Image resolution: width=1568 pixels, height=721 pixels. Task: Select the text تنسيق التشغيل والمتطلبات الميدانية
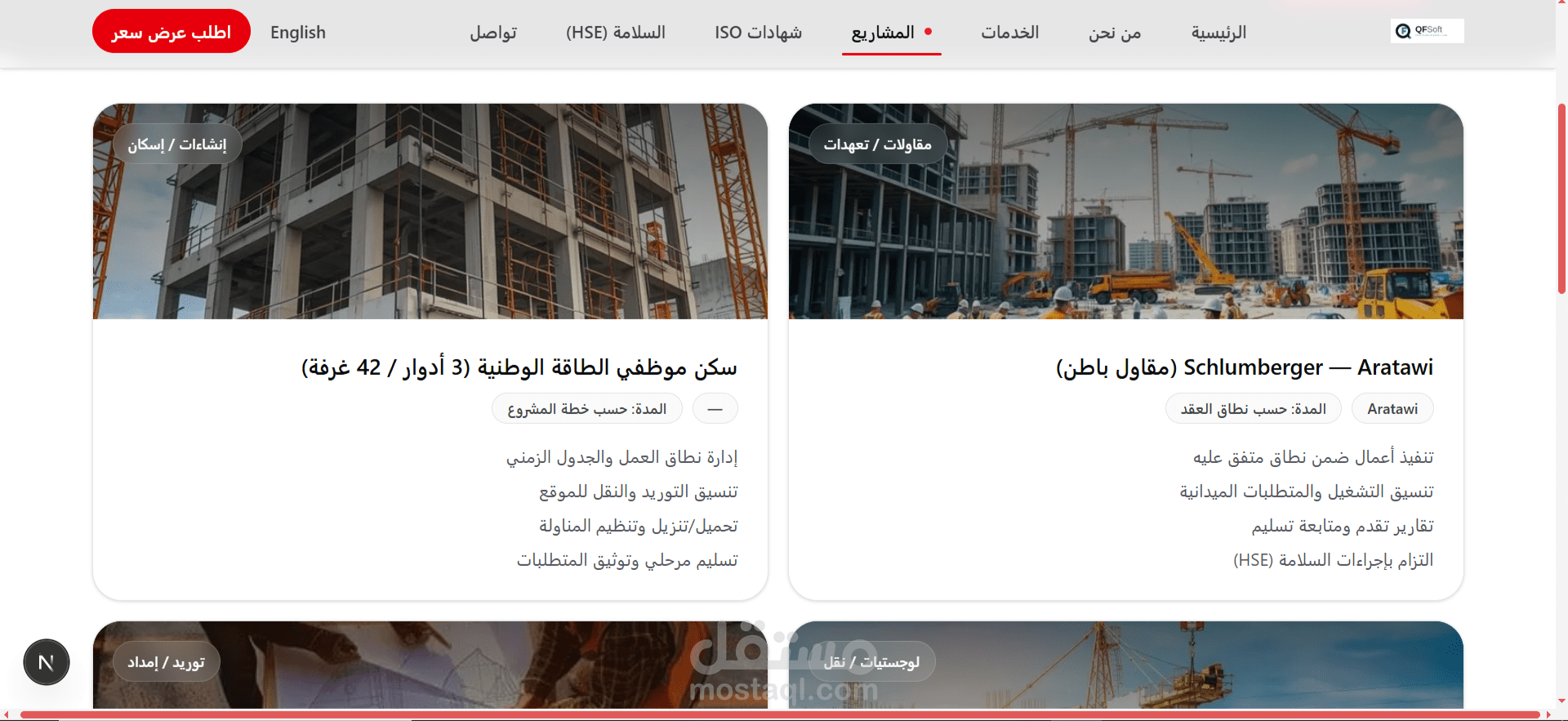[1307, 492]
